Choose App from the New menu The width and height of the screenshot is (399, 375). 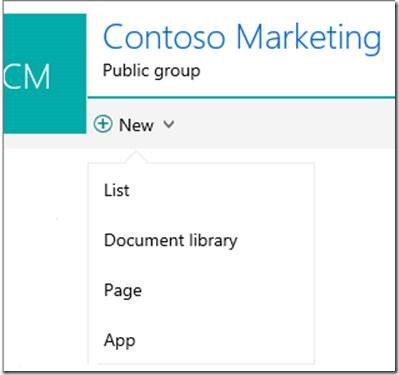click(201, 340)
